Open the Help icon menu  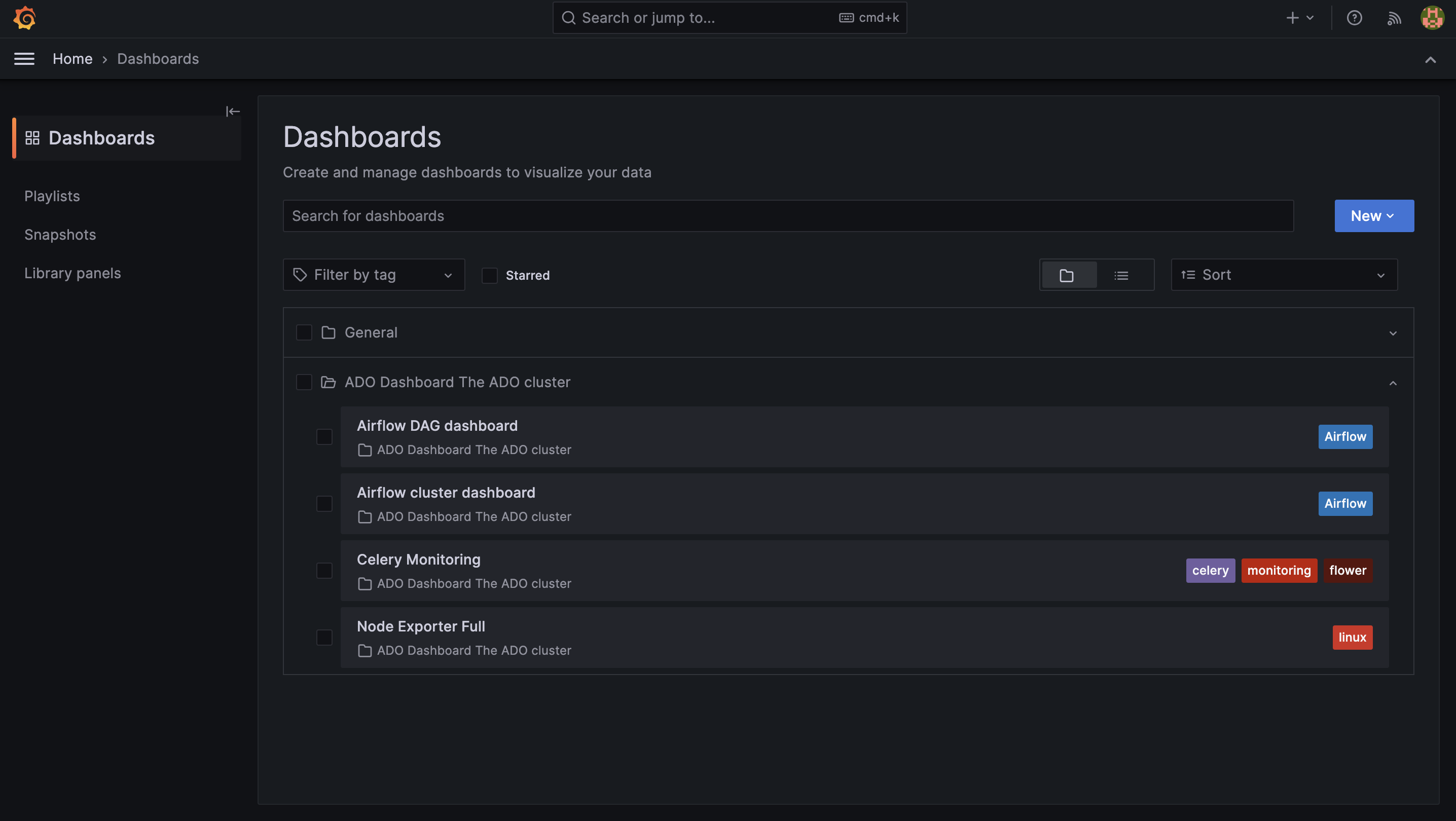click(x=1354, y=18)
